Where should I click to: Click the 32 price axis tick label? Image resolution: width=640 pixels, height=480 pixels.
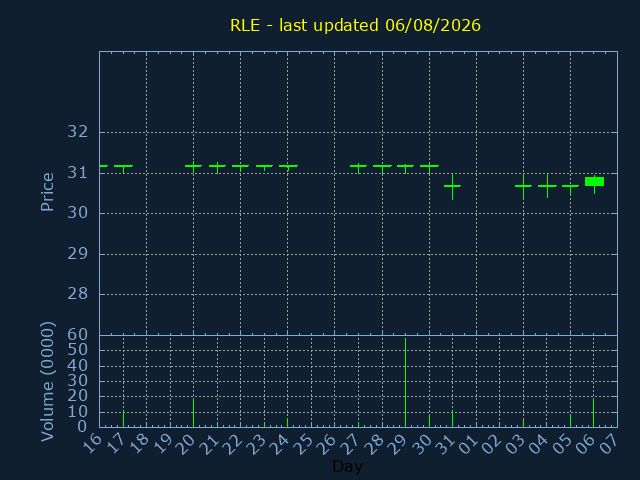[x=78, y=132]
